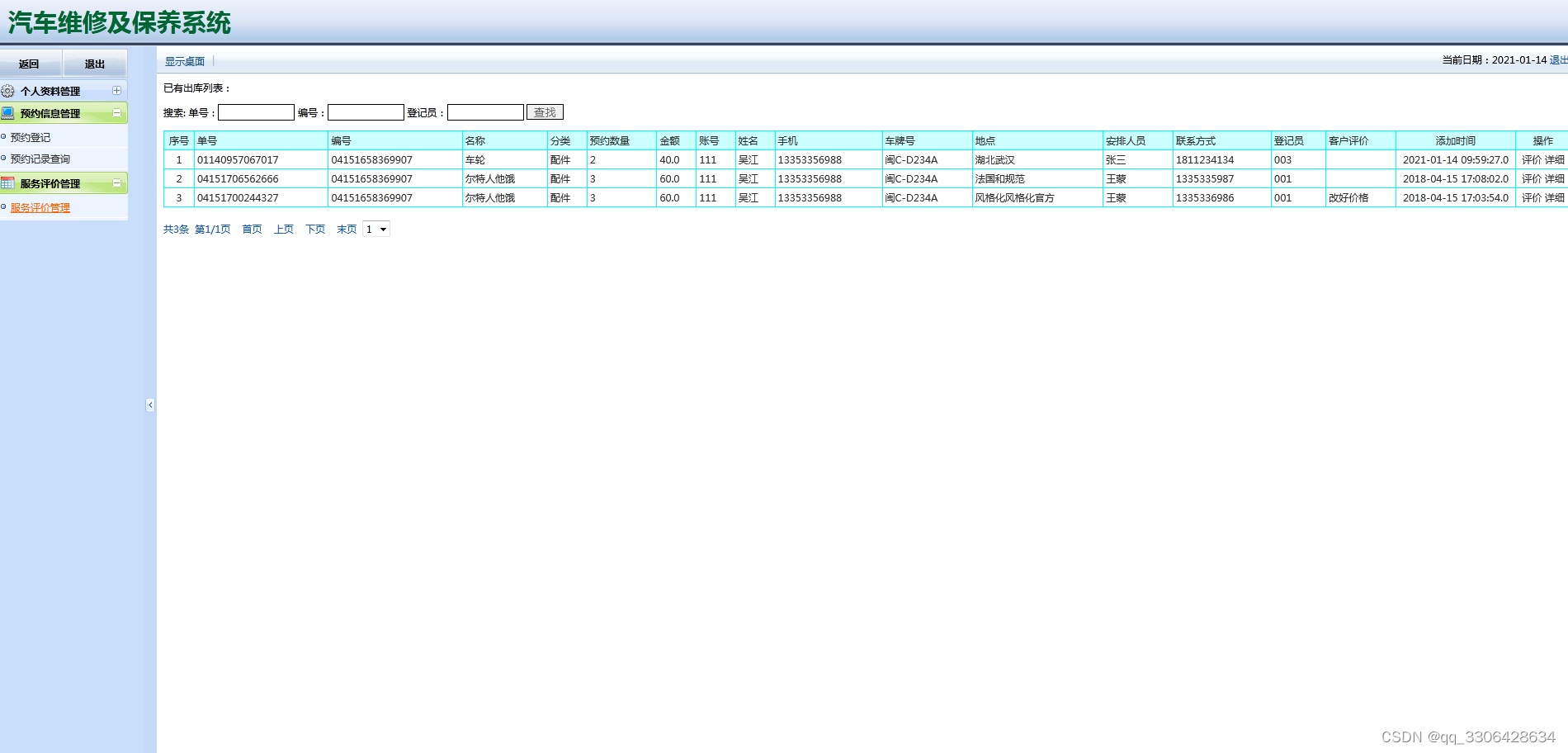Screen dimensions: 1568x753
Task: Open the 预约登记 menu item
Action: (31, 138)
